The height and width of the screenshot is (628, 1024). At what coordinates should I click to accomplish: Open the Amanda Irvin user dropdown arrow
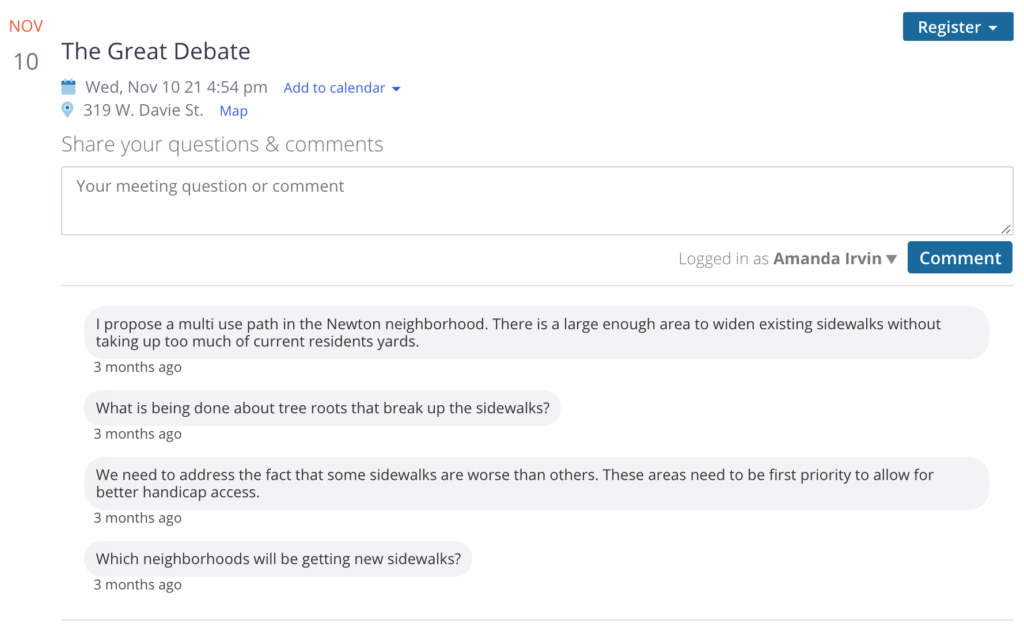pos(891,259)
